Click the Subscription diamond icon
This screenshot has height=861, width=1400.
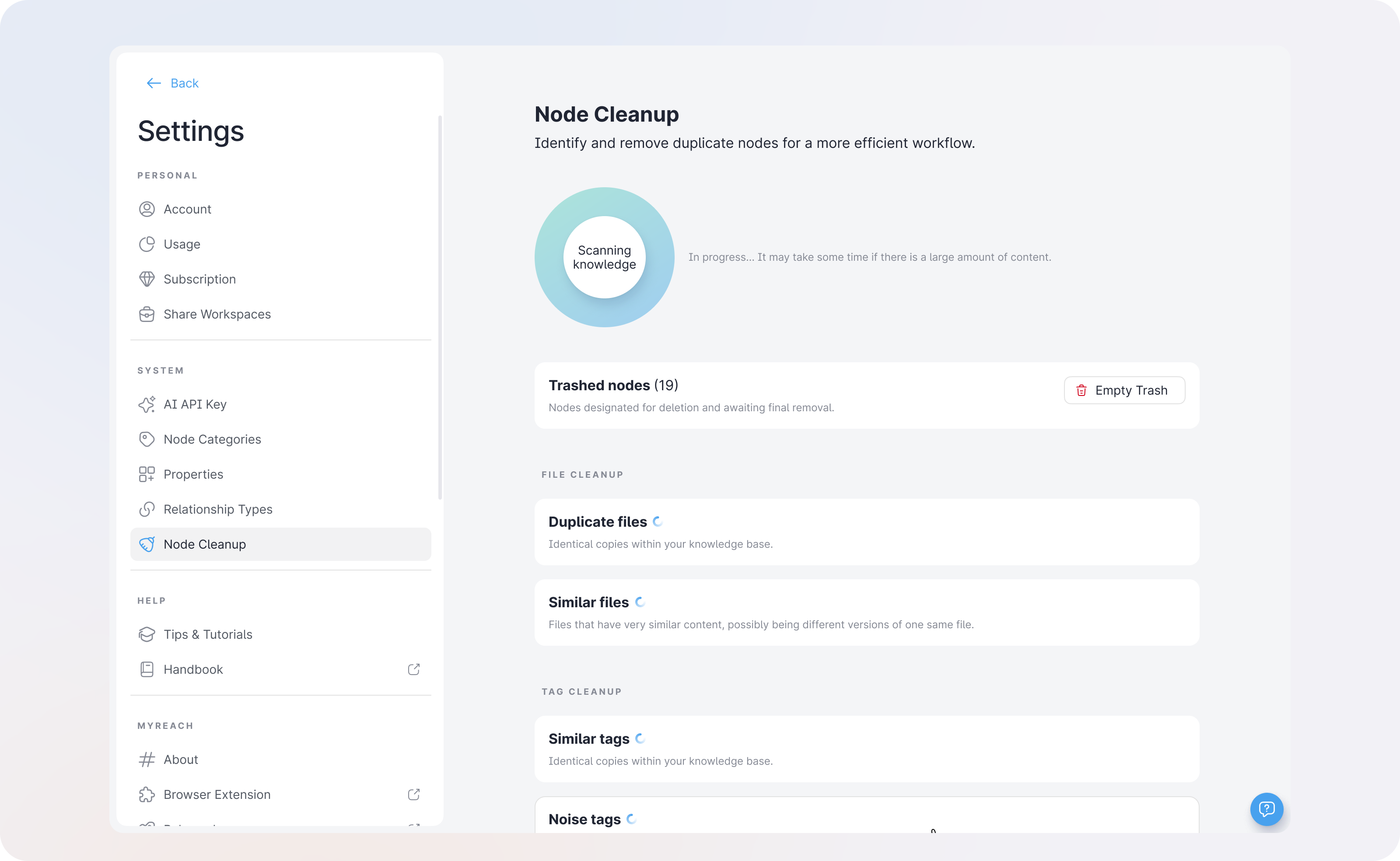click(x=147, y=279)
